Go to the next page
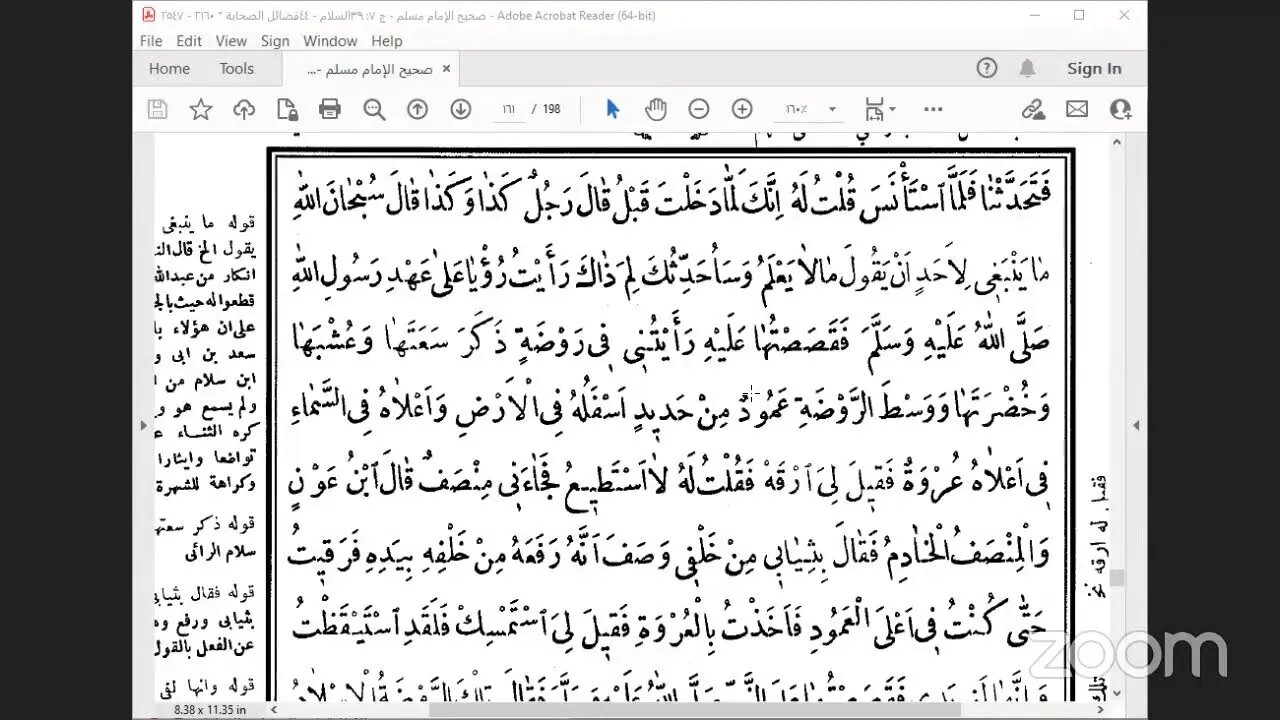The width and height of the screenshot is (1280, 720). click(460, 109)
